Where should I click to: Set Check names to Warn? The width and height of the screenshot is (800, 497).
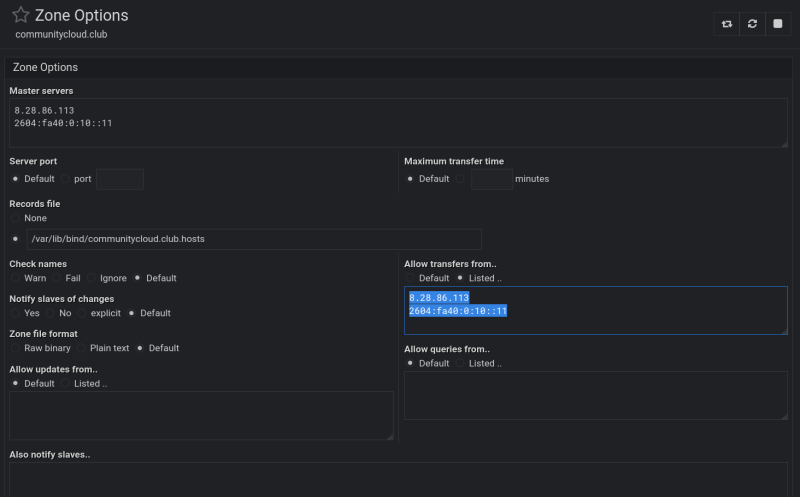(x=15, y=278)
